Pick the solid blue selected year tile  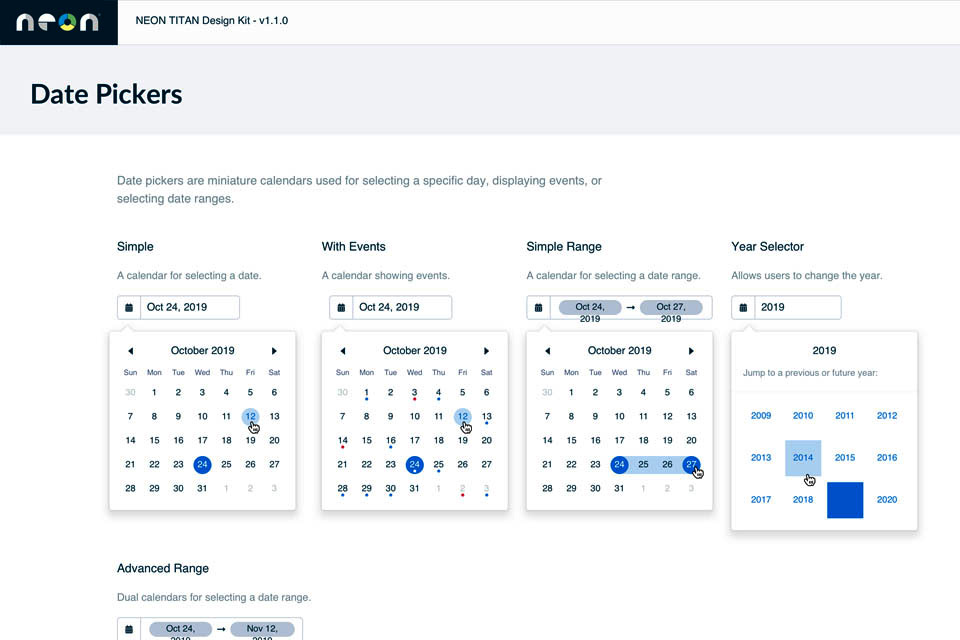pos(845,500)
